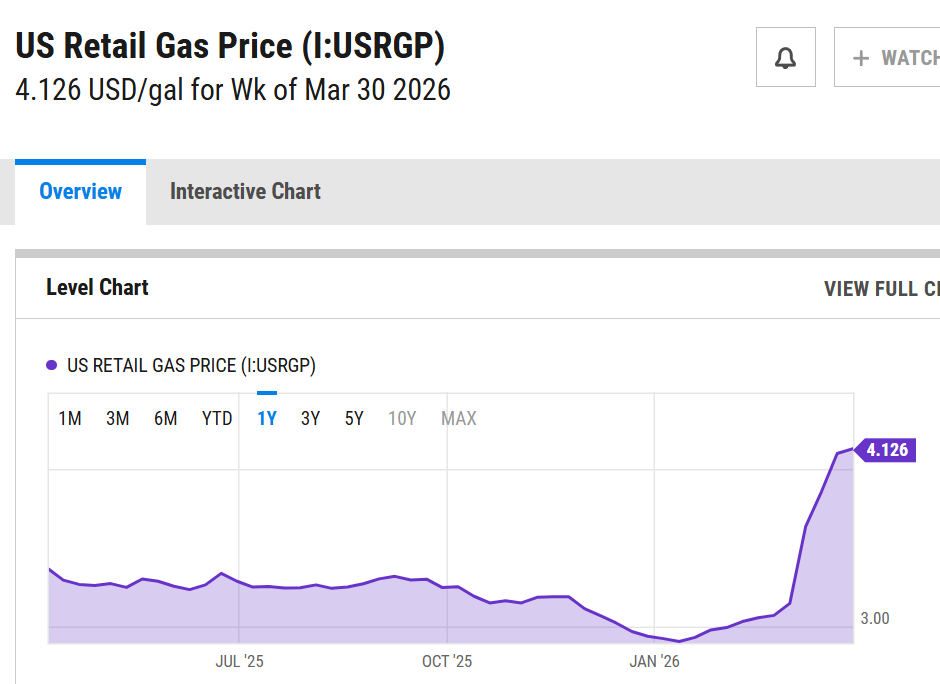Click the US RETAIL GAS PRICE legend label
This screenshot has width=940, height=684.
coord(191,365)
